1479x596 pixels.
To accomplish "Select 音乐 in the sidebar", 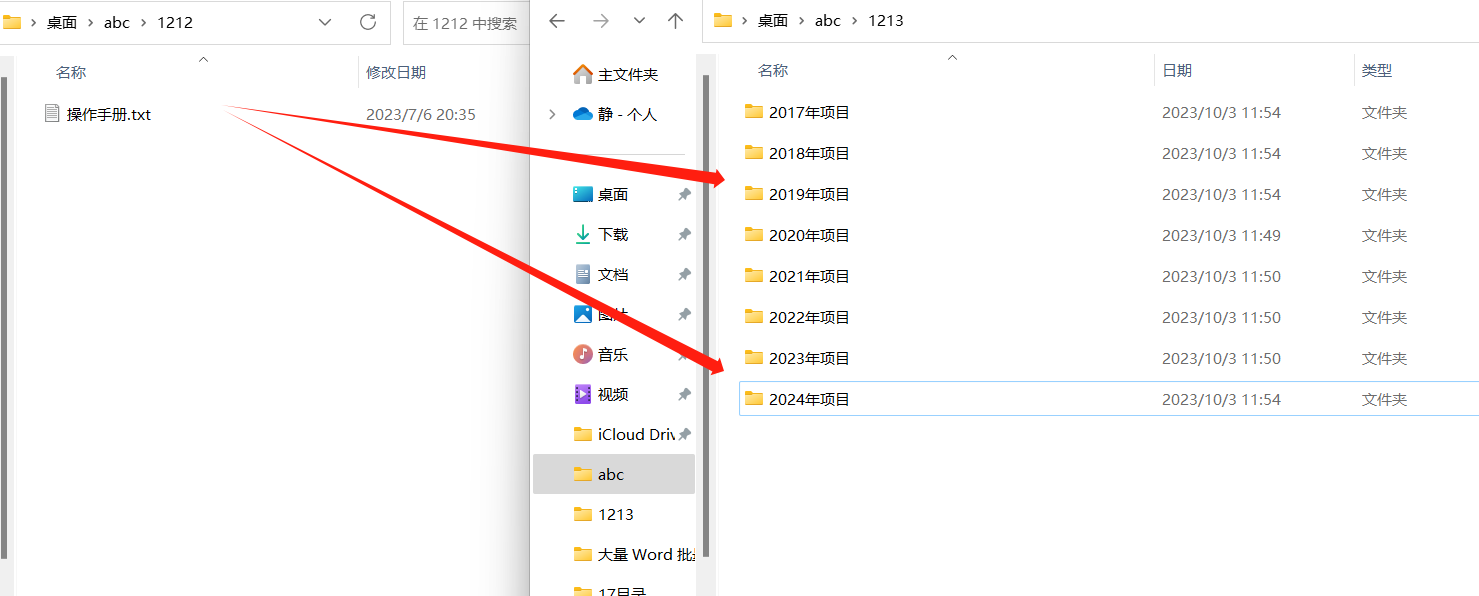I will pos(612,353).
